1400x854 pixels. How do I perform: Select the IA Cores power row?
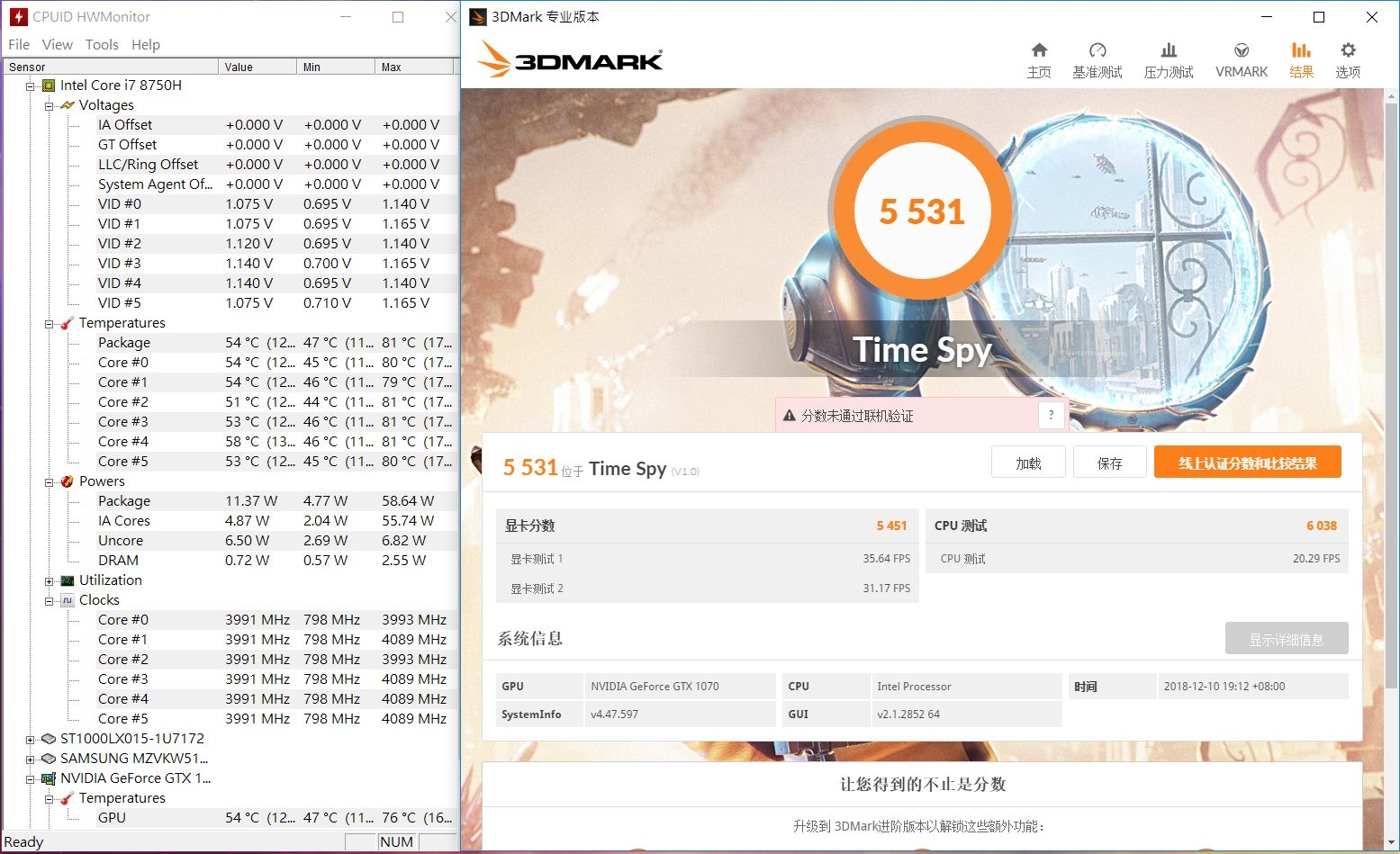276,521
